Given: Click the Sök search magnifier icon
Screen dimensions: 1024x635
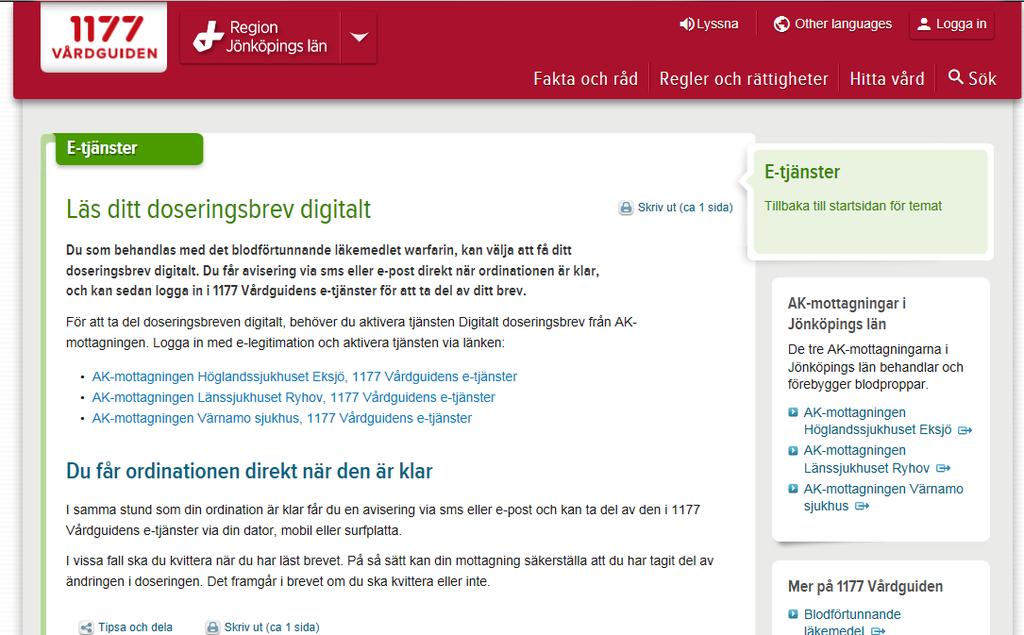Looking at the screenshot, I should pos(955,77).
